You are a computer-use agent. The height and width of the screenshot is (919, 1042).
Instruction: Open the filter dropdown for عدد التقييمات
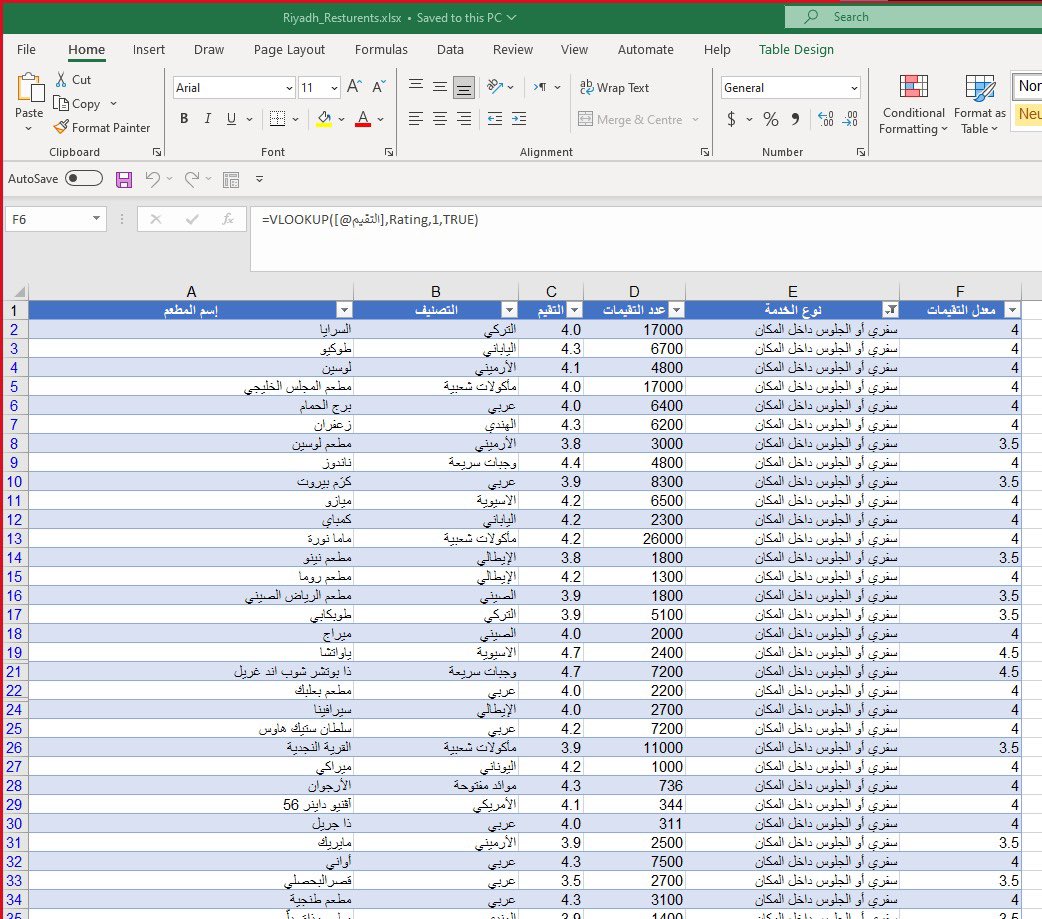coord(676,310)
